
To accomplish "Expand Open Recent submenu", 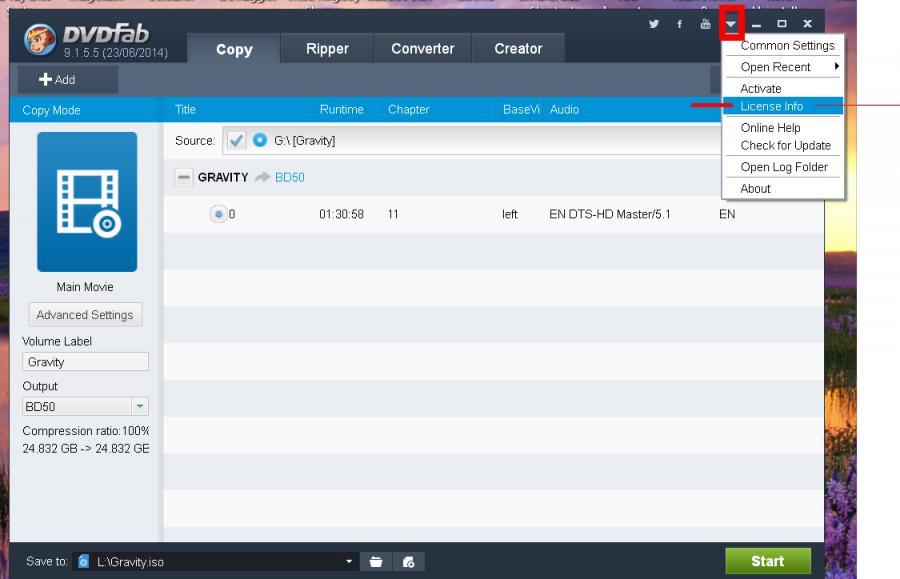I will [x=783, y=67].
